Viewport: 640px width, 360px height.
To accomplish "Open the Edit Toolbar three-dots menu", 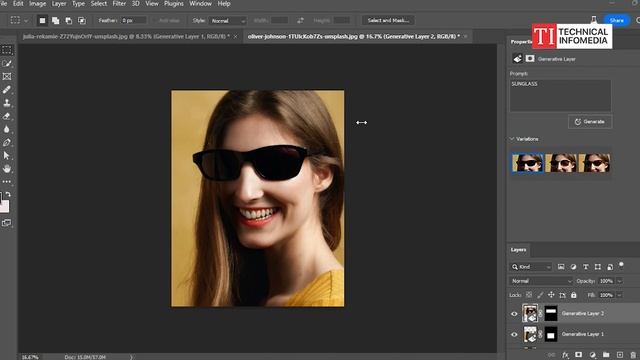I will 7,182.
